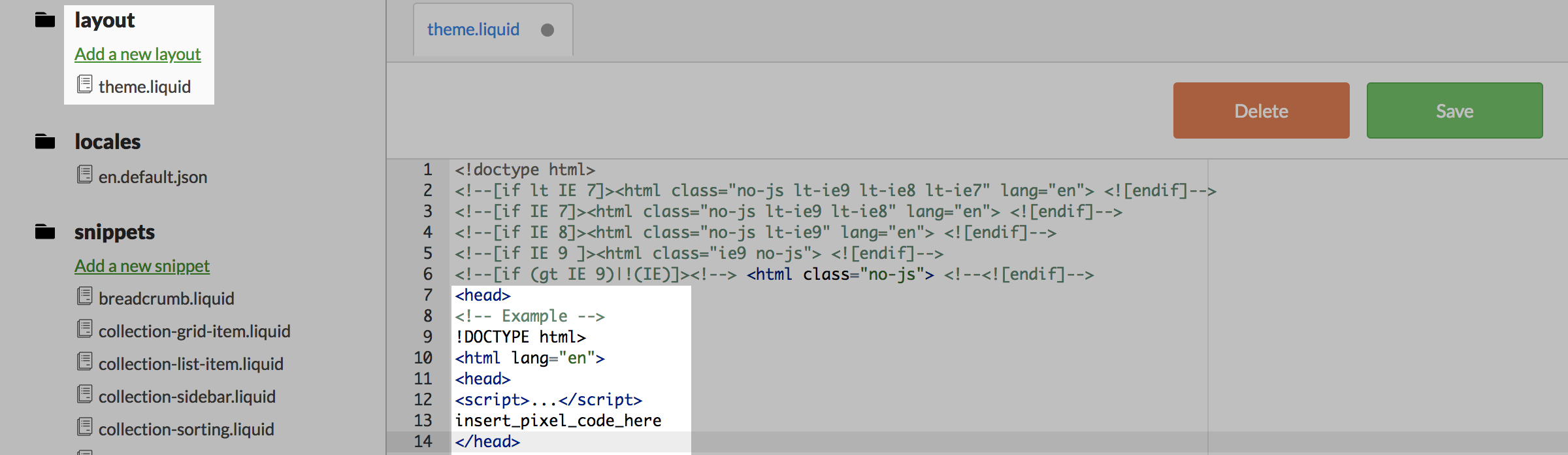Click the line 5 'if IE 9' conditional comment
Viewport: 1568px width, 455px height.
699,253
